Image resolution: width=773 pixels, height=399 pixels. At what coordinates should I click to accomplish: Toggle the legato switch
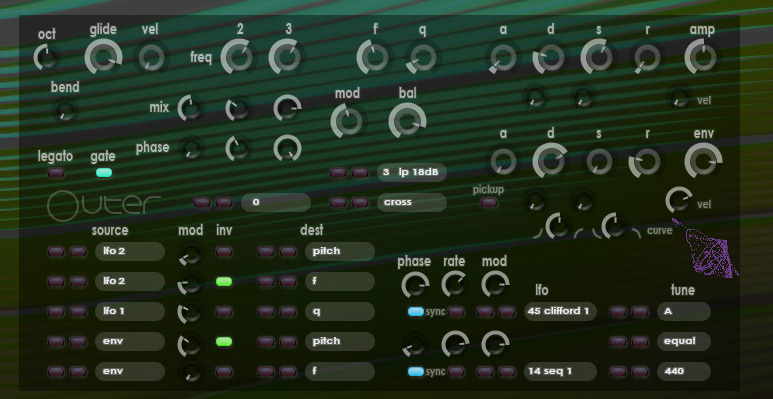pos(56,173)
